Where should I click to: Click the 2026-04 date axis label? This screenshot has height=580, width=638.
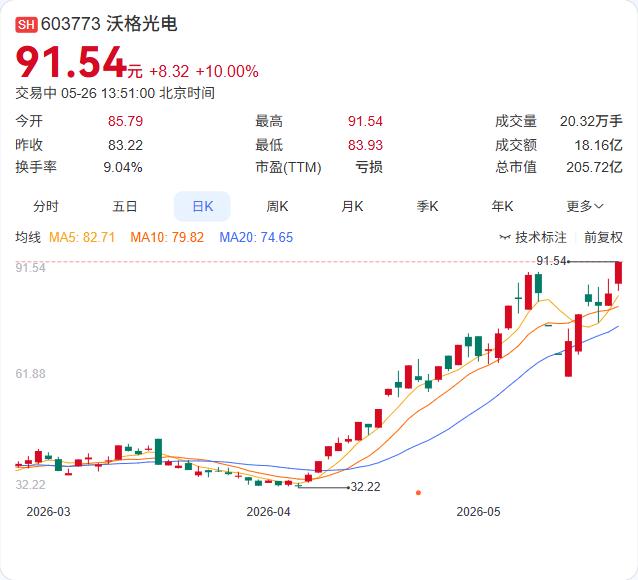tap(268, 512)
